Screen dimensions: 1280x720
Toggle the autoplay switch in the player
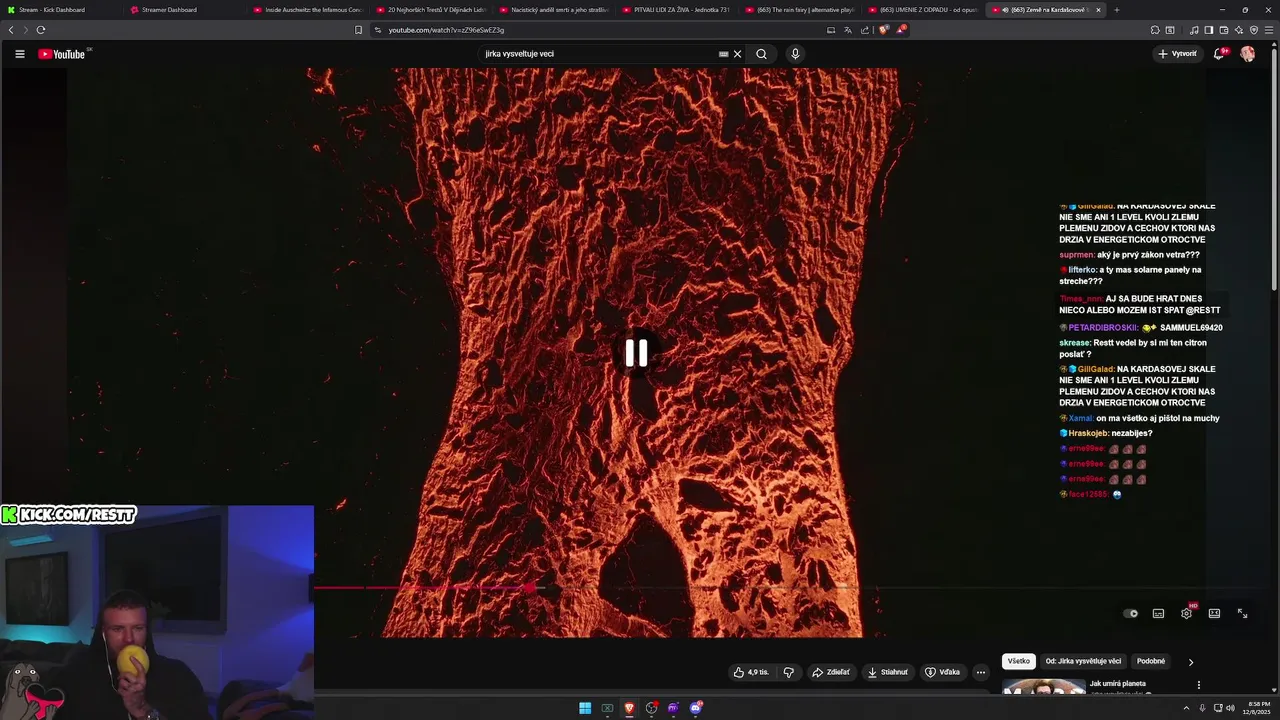point(1130,613)
